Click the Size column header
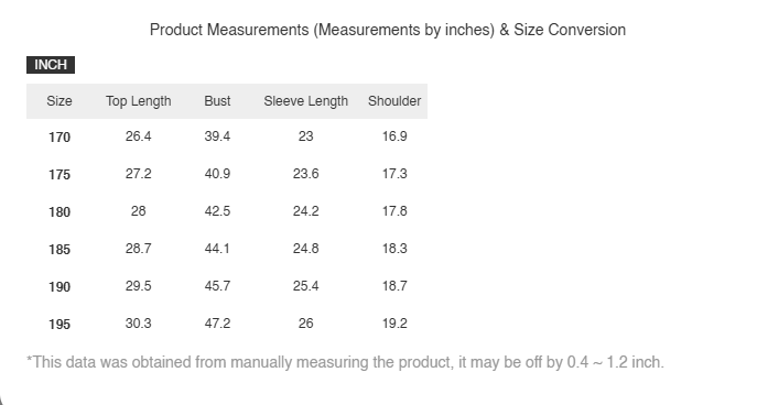Screen dimensions: 768x405 (x=59, y=101)
